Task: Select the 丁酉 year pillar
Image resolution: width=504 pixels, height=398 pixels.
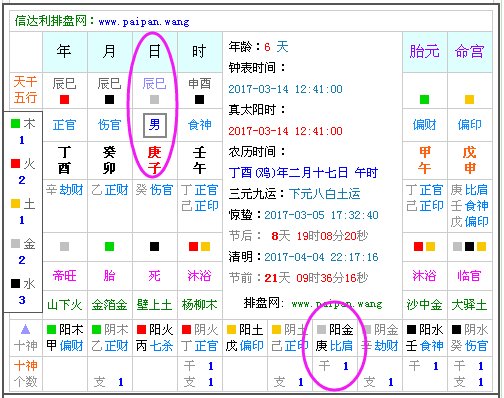Action: point(64,160)
